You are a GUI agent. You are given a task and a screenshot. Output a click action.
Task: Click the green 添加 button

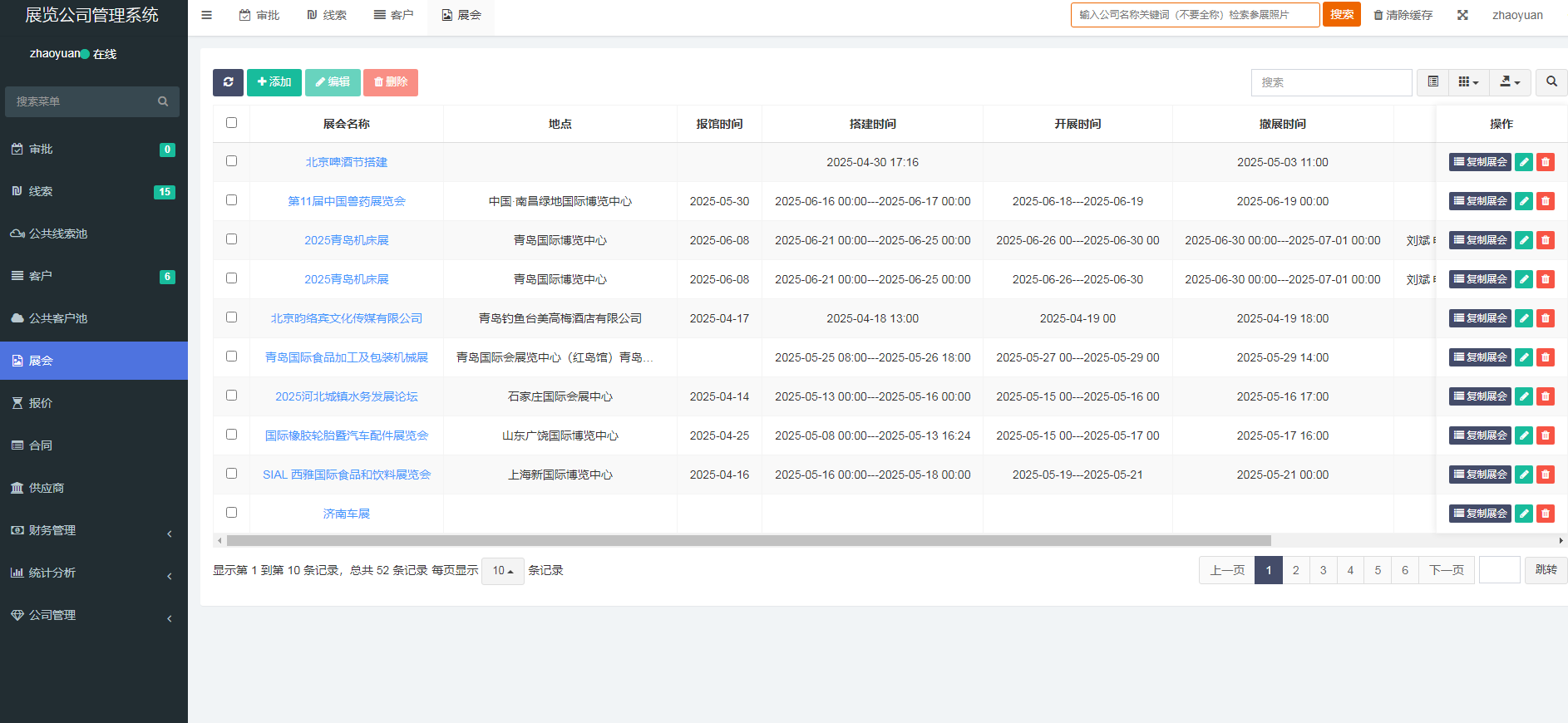274,82
